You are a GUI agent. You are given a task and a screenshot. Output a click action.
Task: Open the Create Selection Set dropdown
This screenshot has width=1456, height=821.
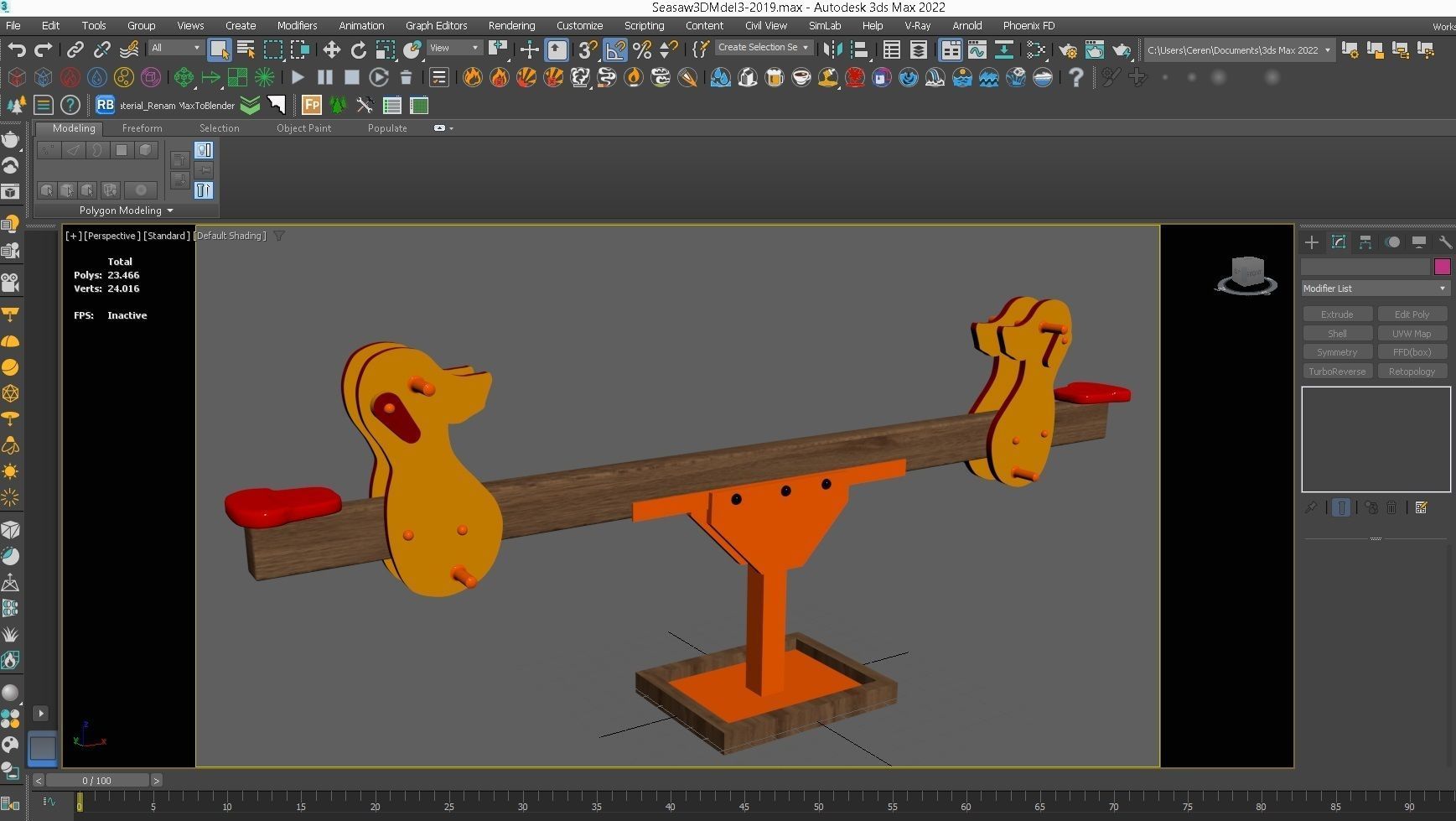[763, 48]
